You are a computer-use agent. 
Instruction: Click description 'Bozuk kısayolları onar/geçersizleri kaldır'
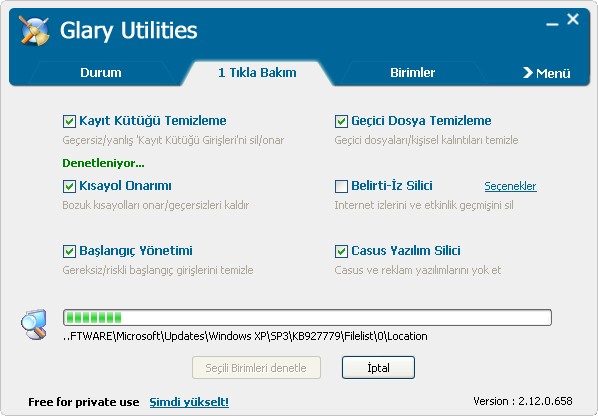tap(156, 205)
